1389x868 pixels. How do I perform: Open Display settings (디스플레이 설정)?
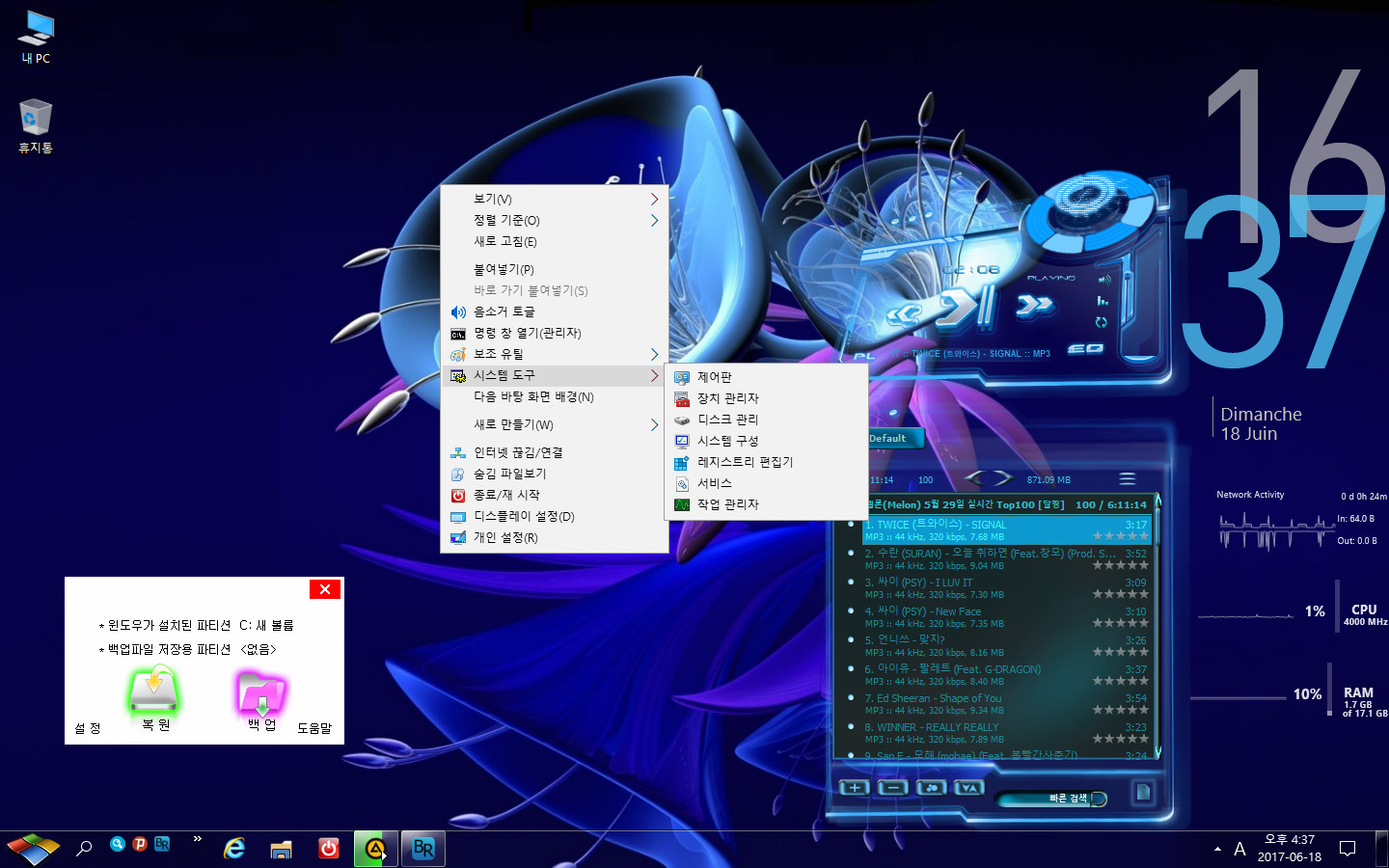(x=555, y=516)
